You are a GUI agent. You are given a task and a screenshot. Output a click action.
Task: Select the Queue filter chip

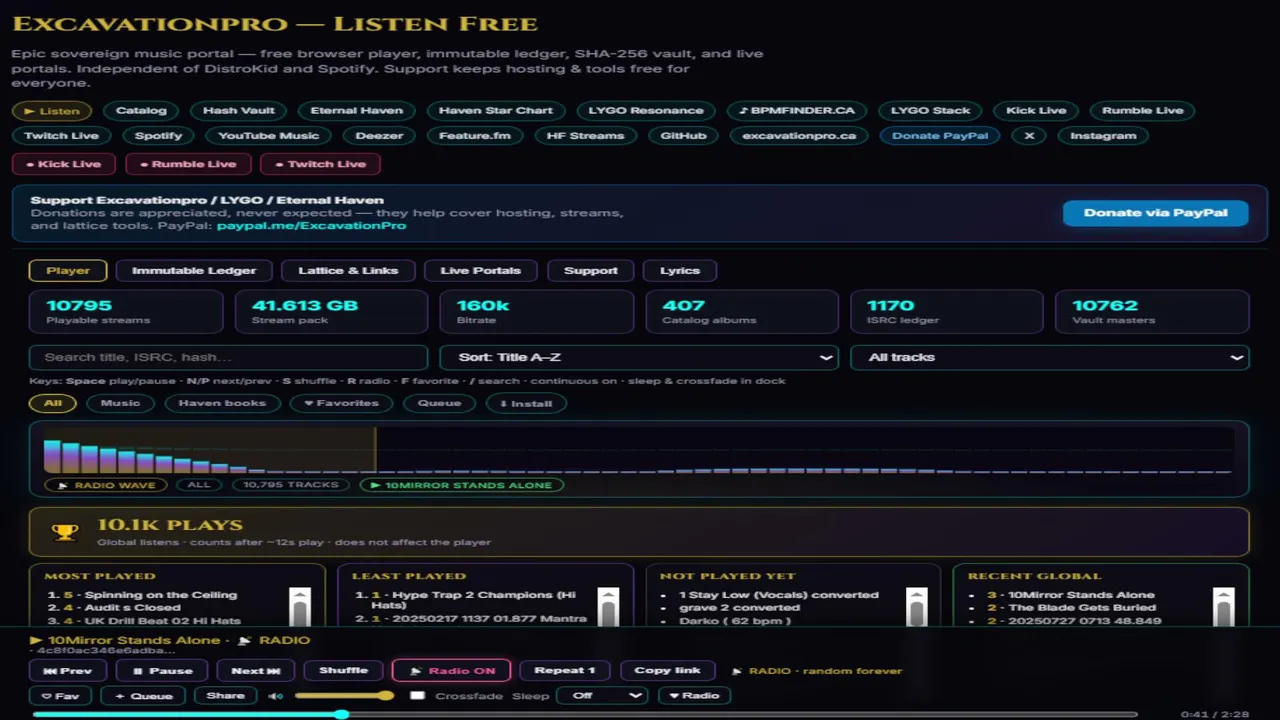coord(439,403)
